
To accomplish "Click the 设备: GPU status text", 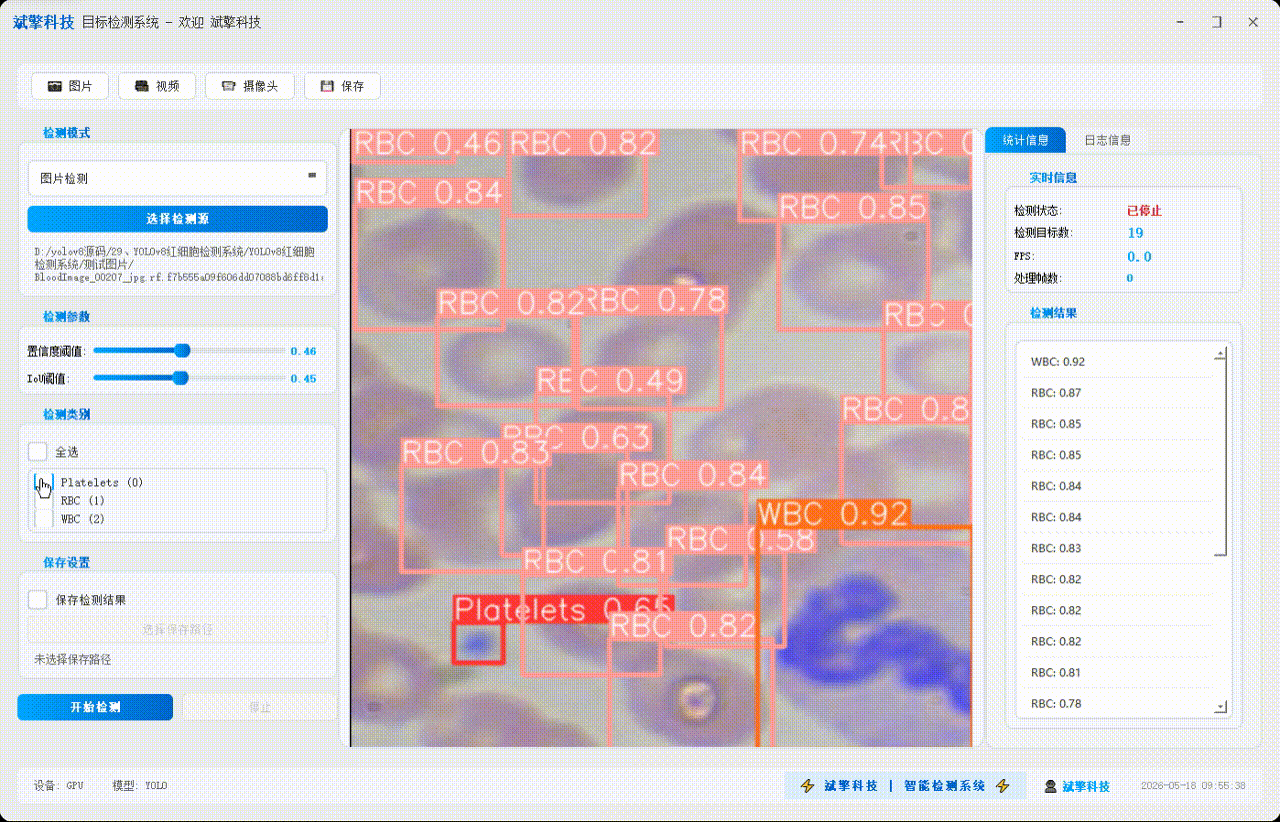I will 59,786.
